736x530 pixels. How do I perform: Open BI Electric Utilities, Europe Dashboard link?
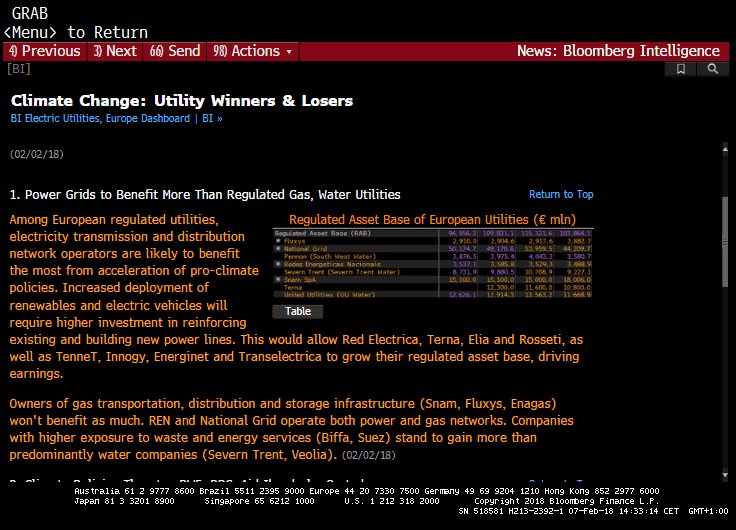(x=100, y=118)
